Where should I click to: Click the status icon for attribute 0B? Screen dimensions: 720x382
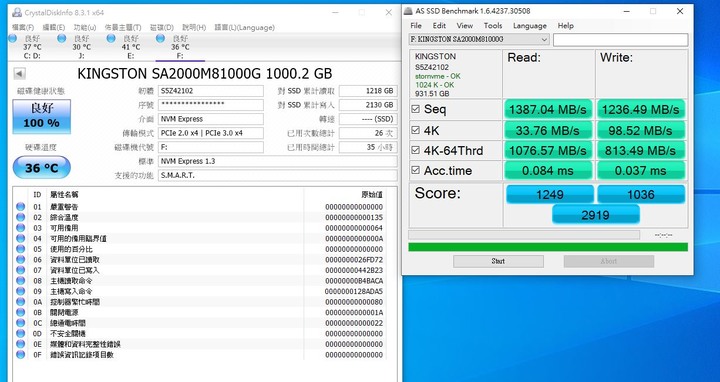(x=21, y=312)
